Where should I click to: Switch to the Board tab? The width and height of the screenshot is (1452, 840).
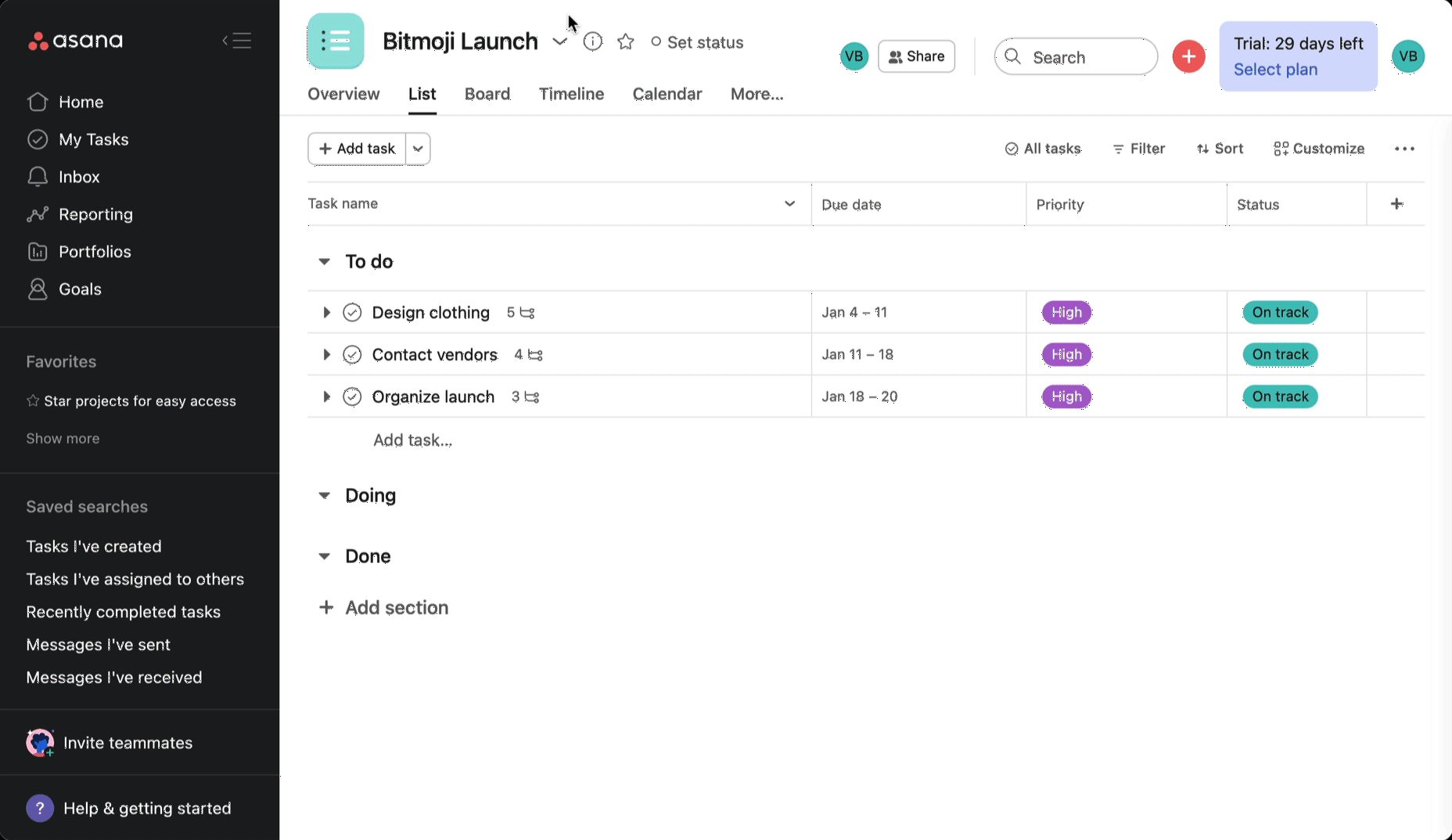[487, 94]
